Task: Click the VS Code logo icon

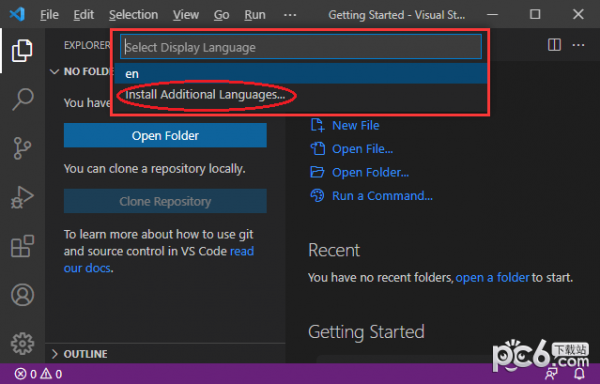Action: tap(17, 15)
